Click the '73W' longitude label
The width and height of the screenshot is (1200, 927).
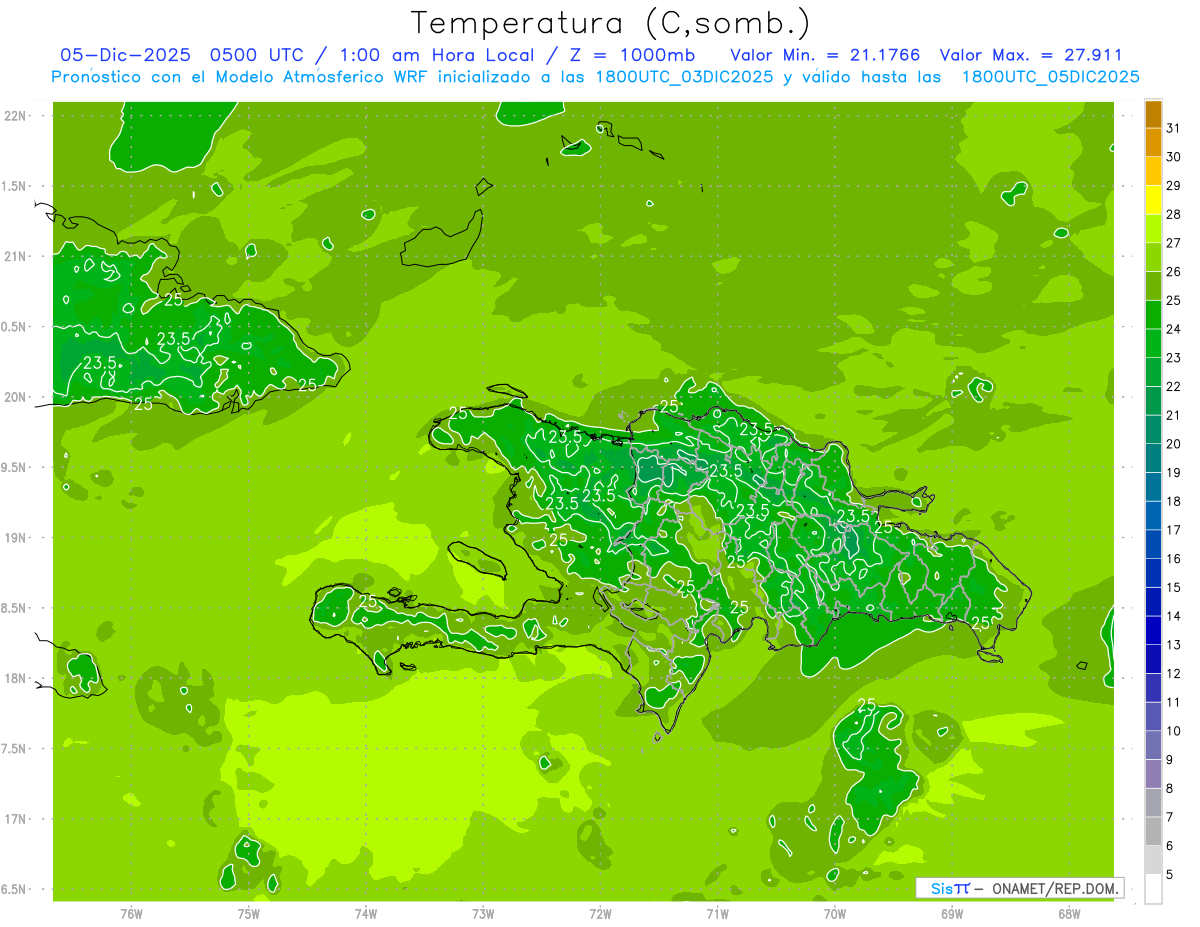pos(483,913)
